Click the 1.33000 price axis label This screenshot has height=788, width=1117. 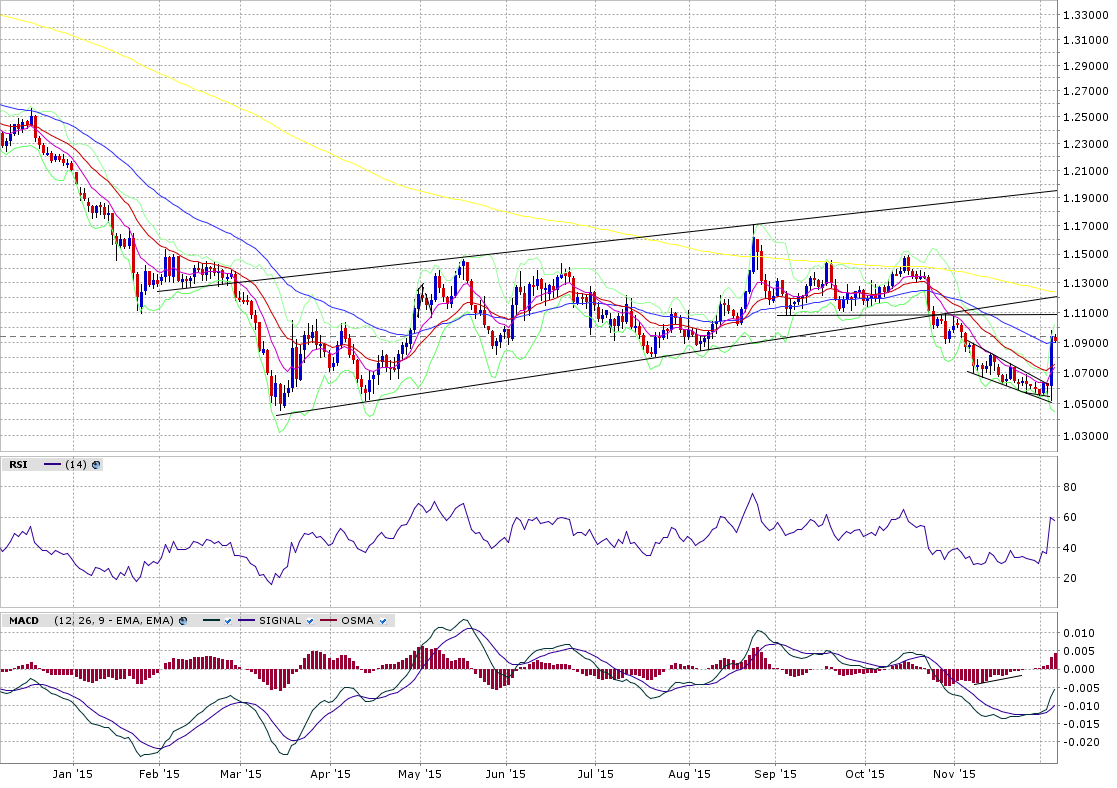pos(1083,15)
